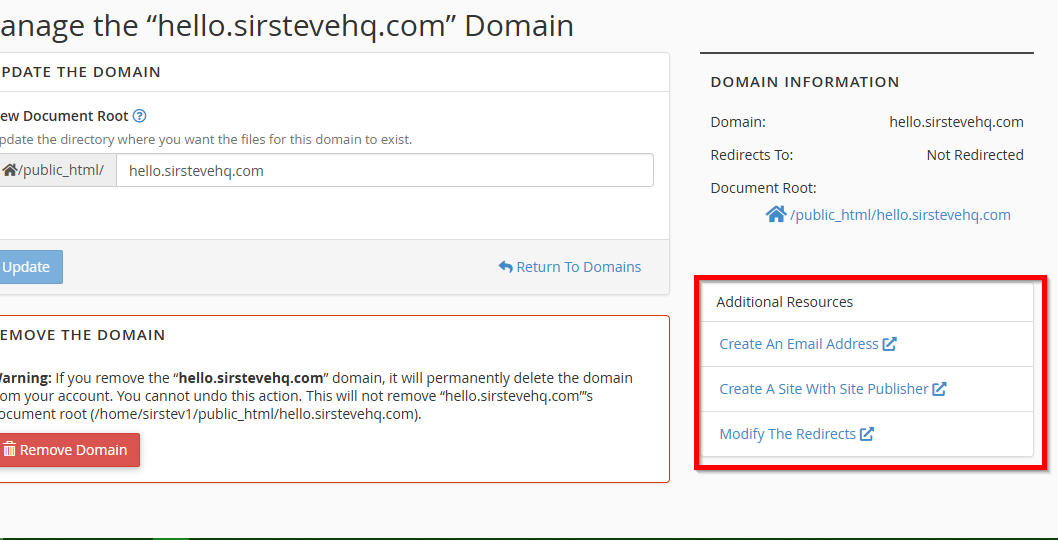Click the New Document Root label
1058x540 pixels.
coord(63,116)
